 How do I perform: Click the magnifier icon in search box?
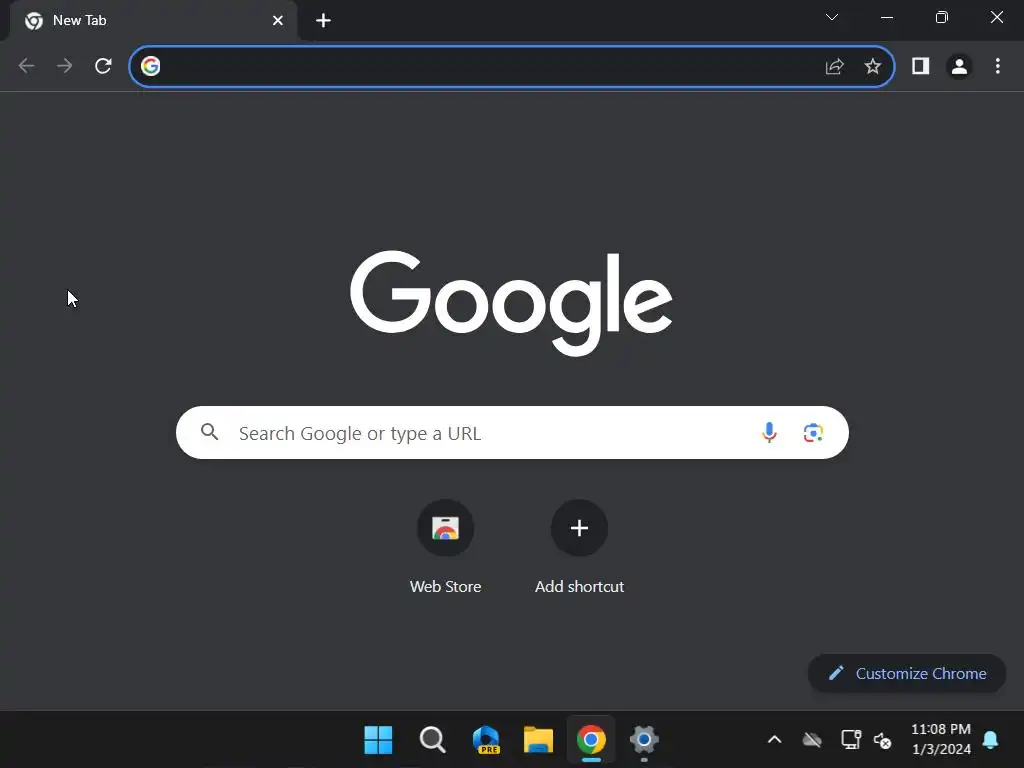click(210, 432)
